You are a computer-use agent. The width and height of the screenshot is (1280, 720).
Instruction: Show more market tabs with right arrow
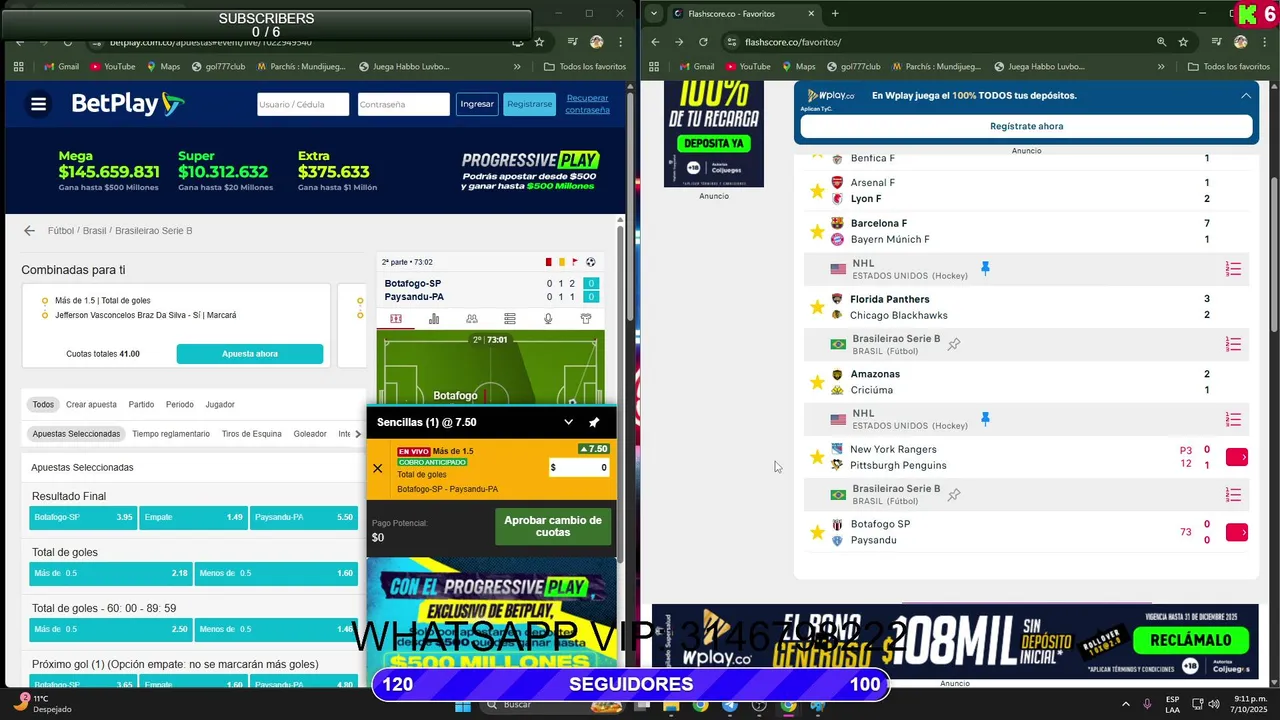[x=360, y=434]
